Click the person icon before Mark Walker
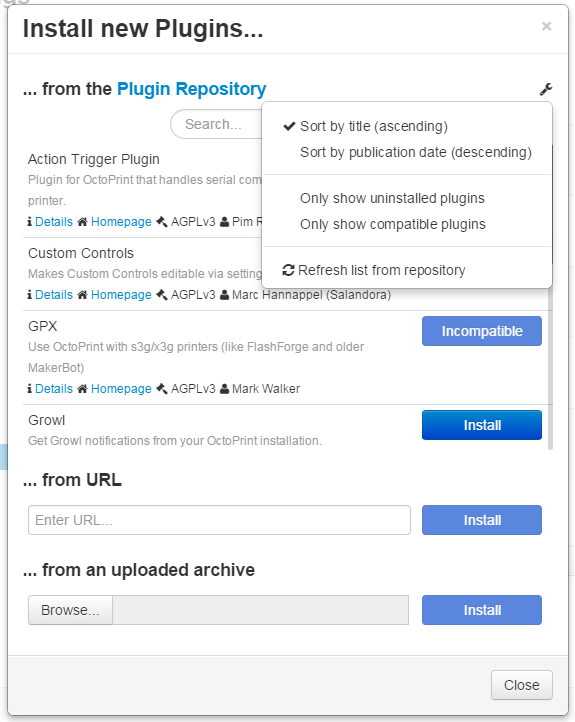Image resolution: width=575 pixels, height=722 pixels. click(x=225, y=389)
